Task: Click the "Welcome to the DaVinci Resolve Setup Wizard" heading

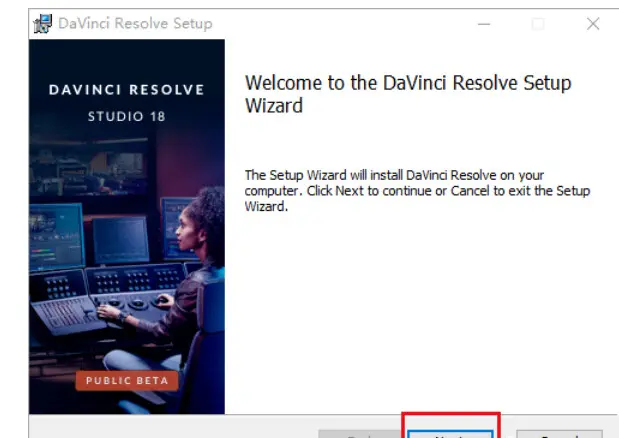Action: pyautogui.click(x=408, y=94)
